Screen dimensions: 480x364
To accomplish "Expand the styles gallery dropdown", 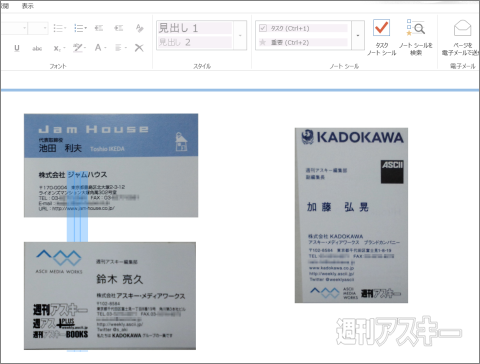I will click(x=240, y=35).
